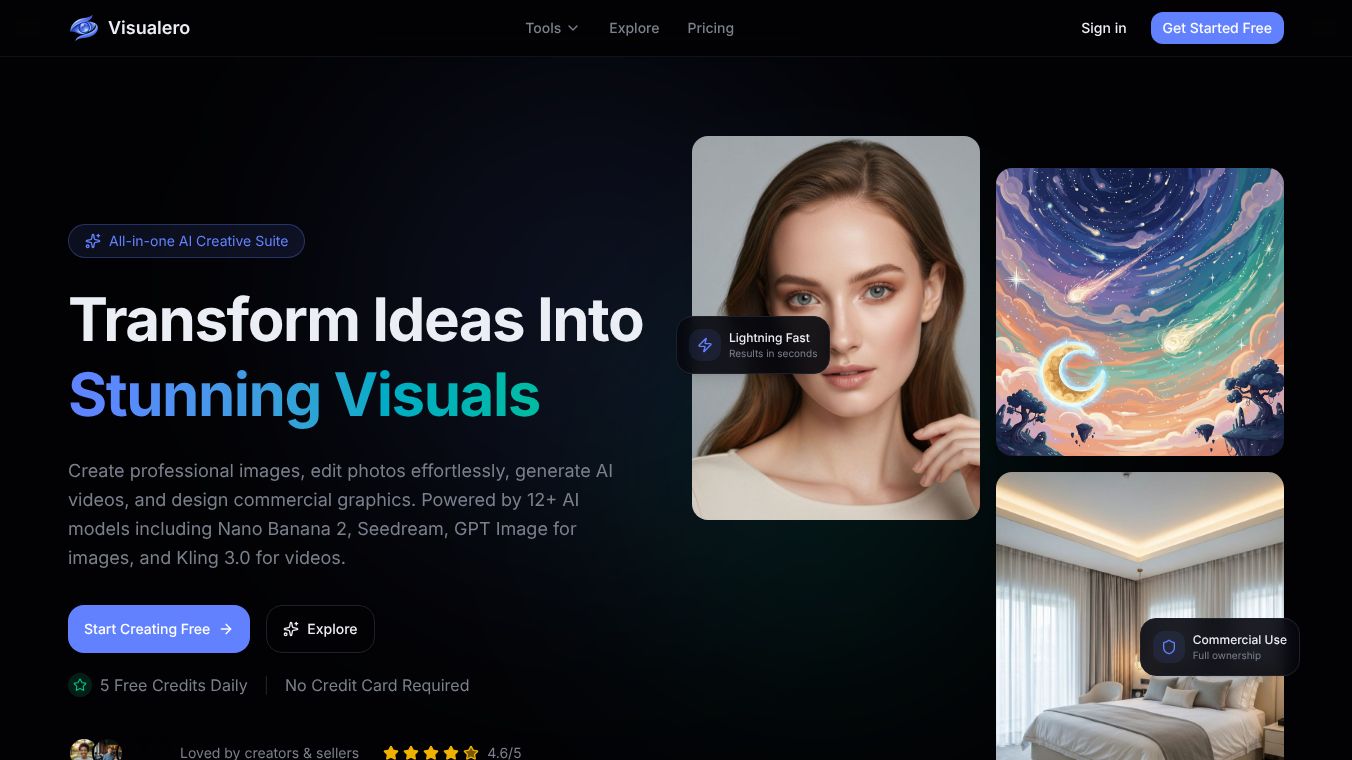Click the starry night sky artwork thumbnail

(1139, 311)
